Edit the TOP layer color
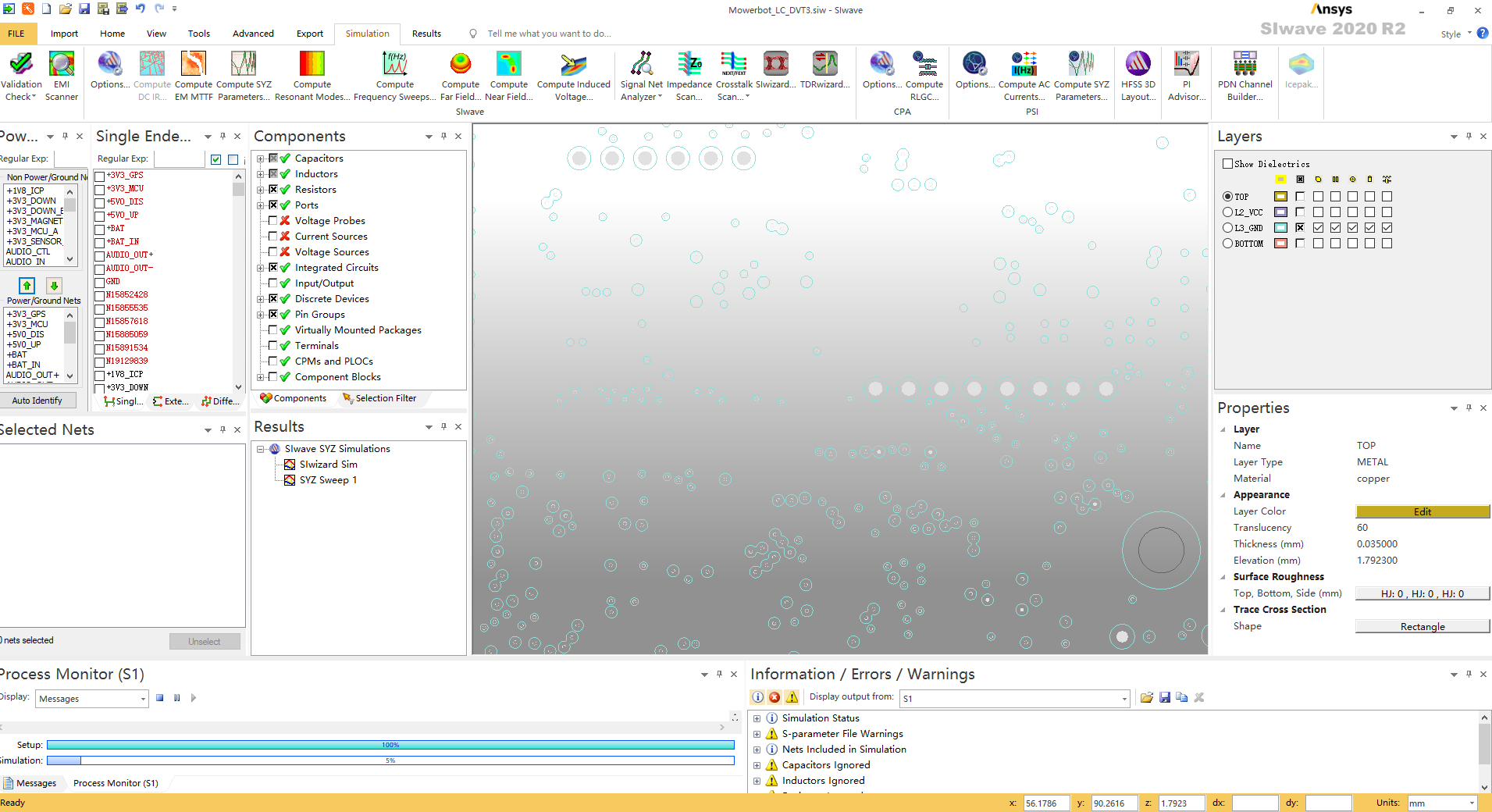 (1423, 511)
